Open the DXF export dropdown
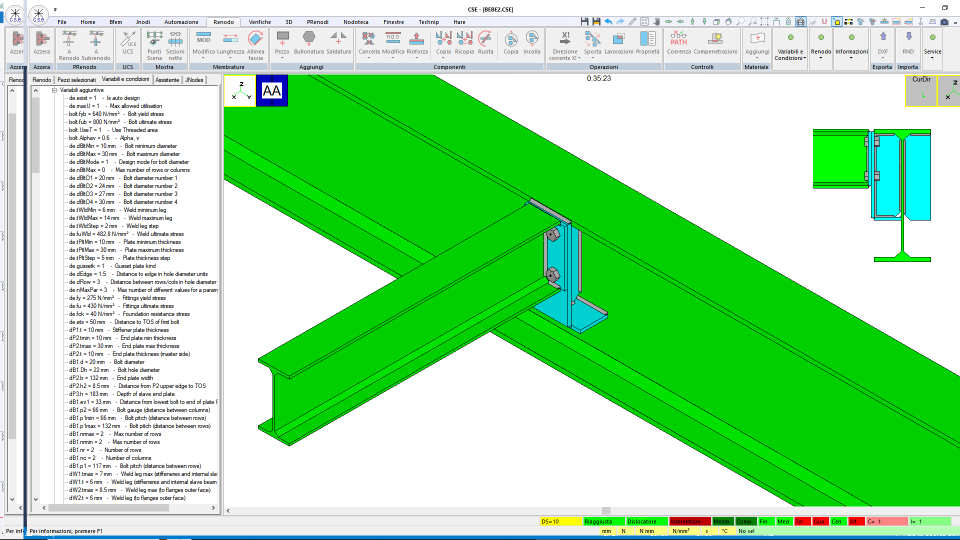The image size is (960, 540). point(882,44)
